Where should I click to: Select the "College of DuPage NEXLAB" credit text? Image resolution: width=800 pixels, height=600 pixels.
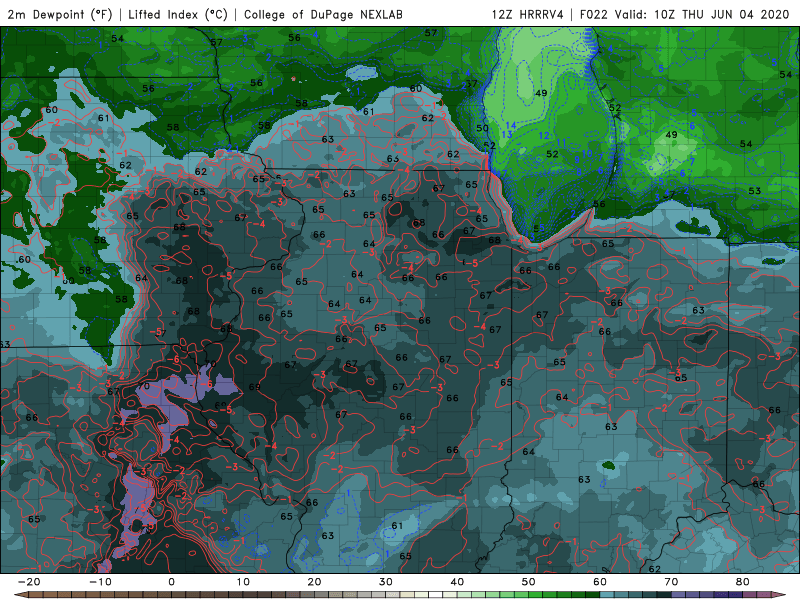(x=323, y=14)
